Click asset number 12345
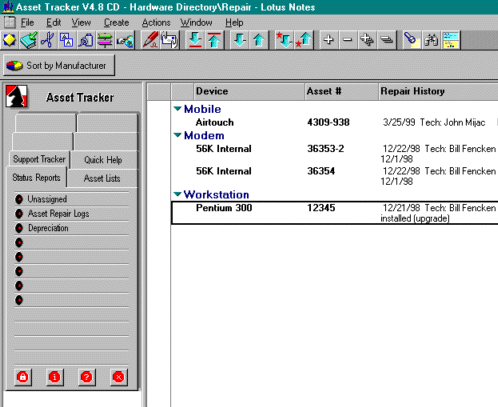498x407 pixels. click(x=321, y=208)
